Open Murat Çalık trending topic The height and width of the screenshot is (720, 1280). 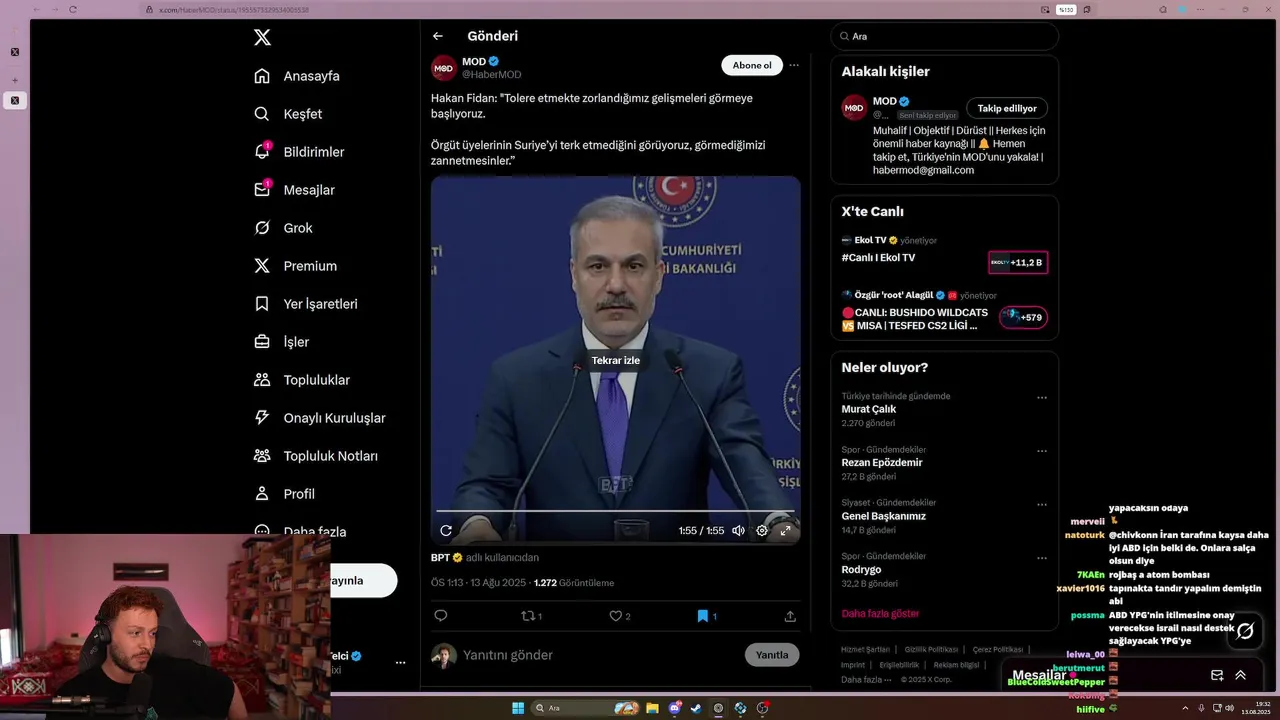coord(869,409)
